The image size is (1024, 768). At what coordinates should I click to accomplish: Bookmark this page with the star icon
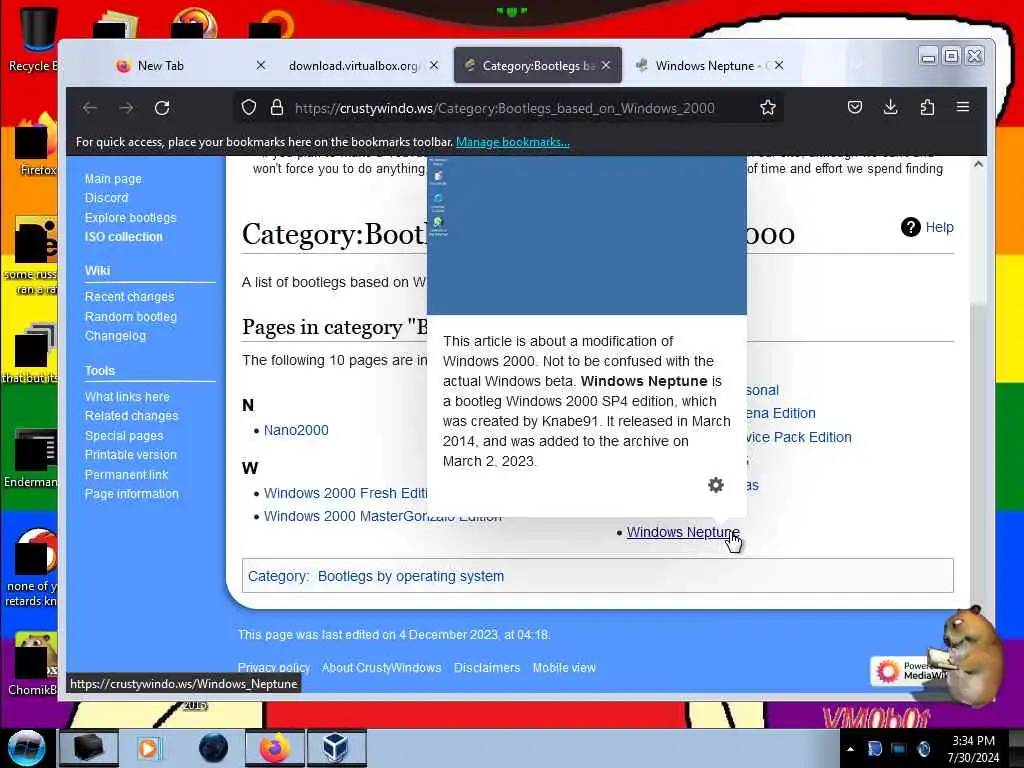(768, 108)
